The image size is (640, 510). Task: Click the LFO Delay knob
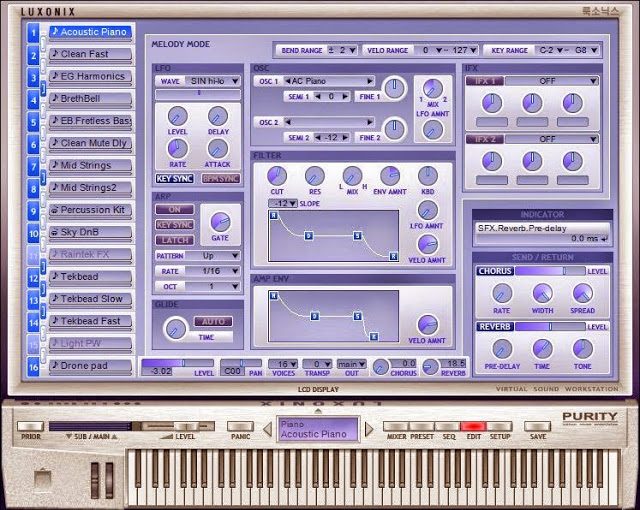click(x=218, y=117)
